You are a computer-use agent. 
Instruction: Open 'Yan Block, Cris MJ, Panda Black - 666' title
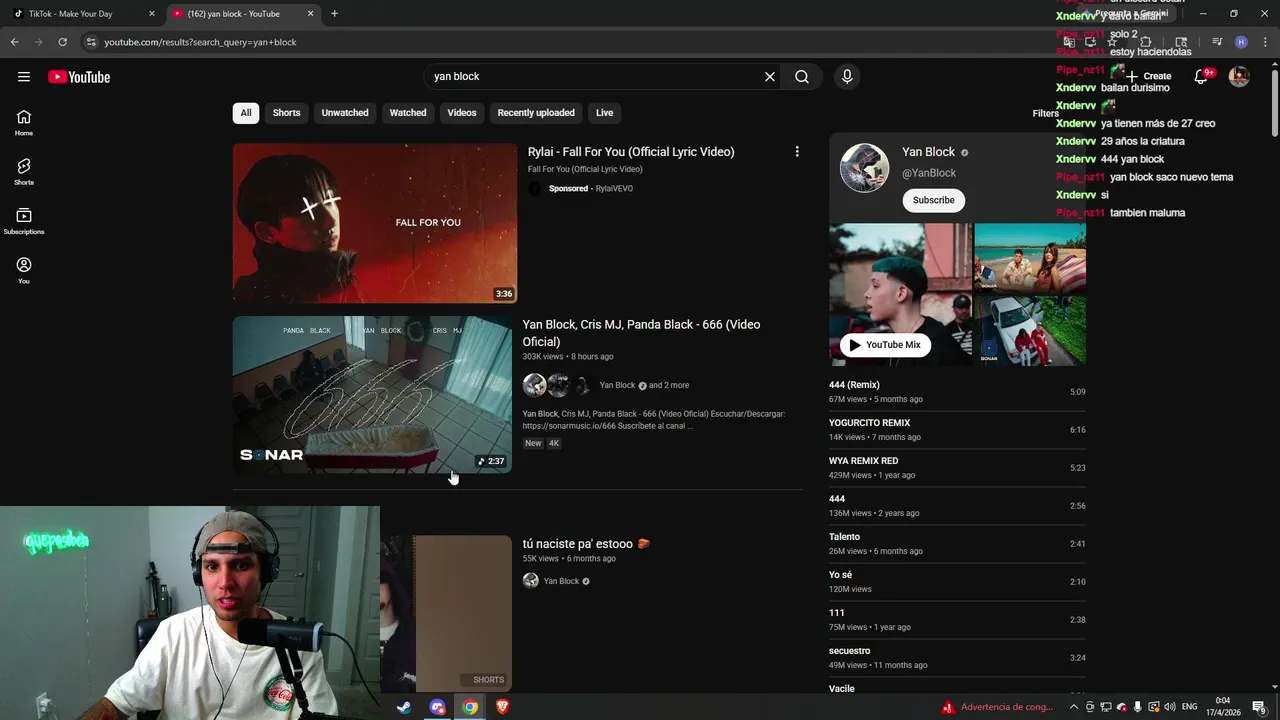click(641, 333)
